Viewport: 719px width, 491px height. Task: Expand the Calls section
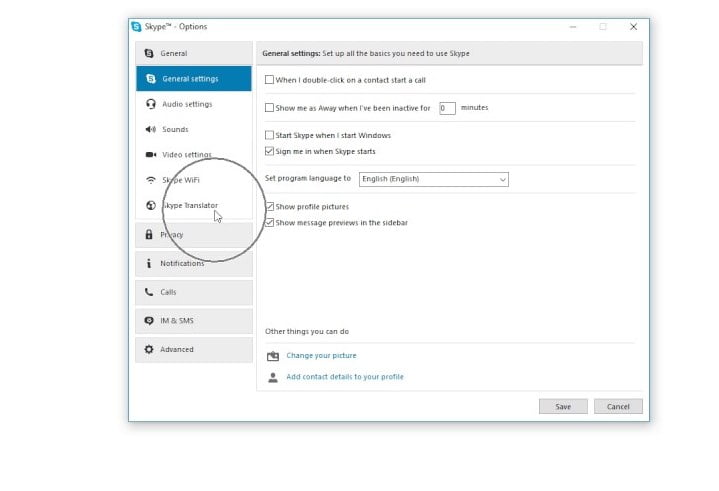[x=194, y=292]
